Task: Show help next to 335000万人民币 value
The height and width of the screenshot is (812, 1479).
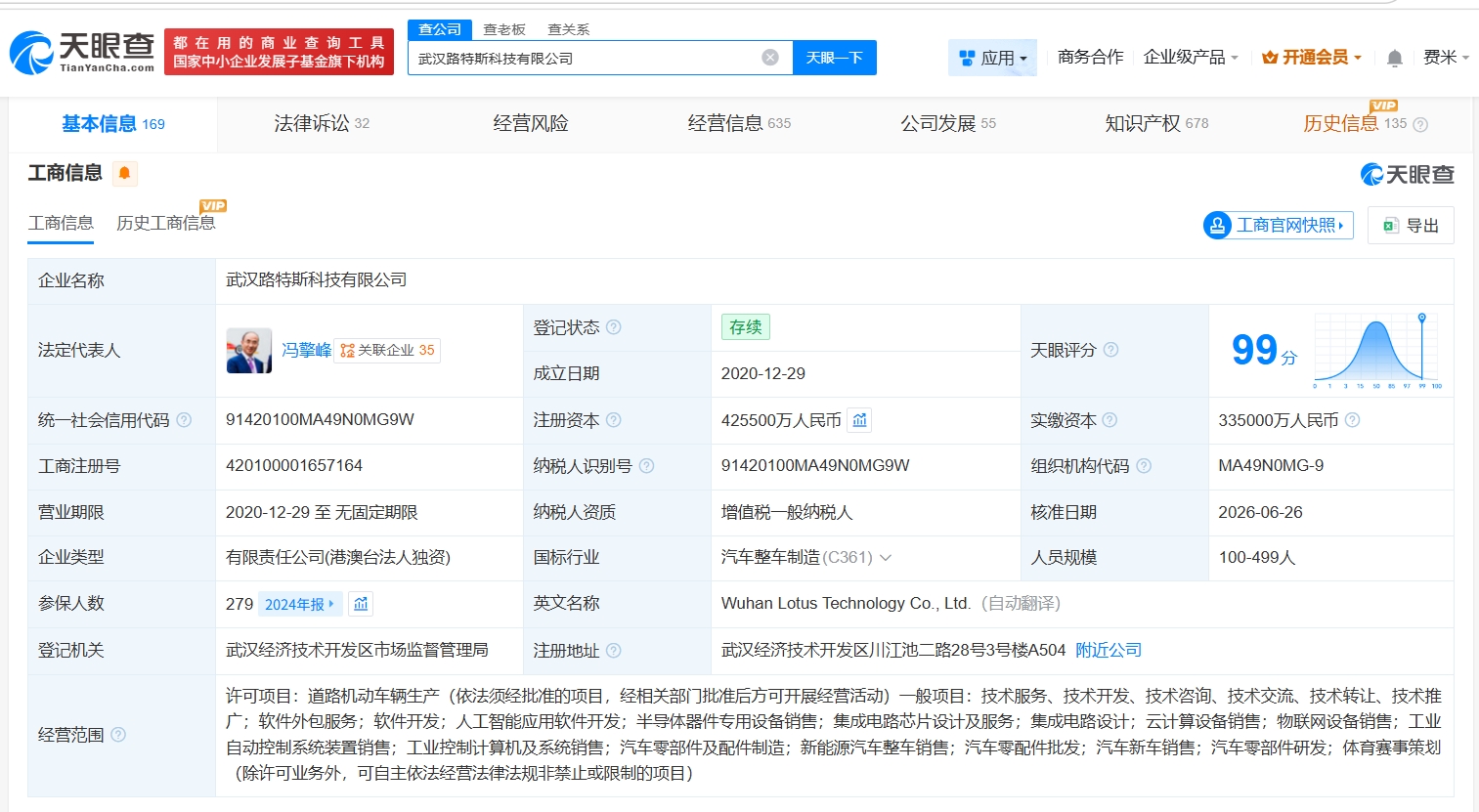Action: 1352,420
